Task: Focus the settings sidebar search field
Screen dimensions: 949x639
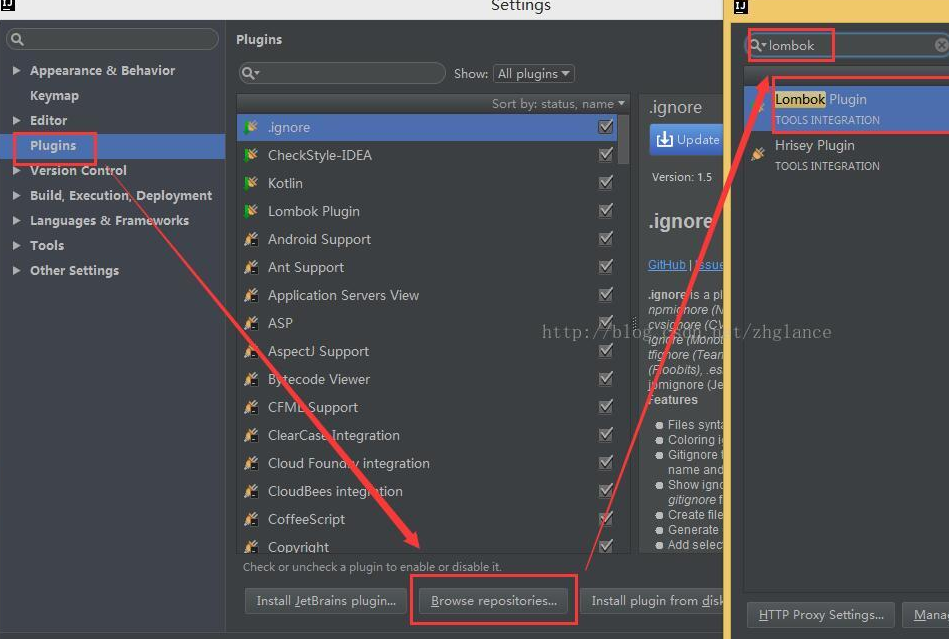Action: click(x=113, y=39)
